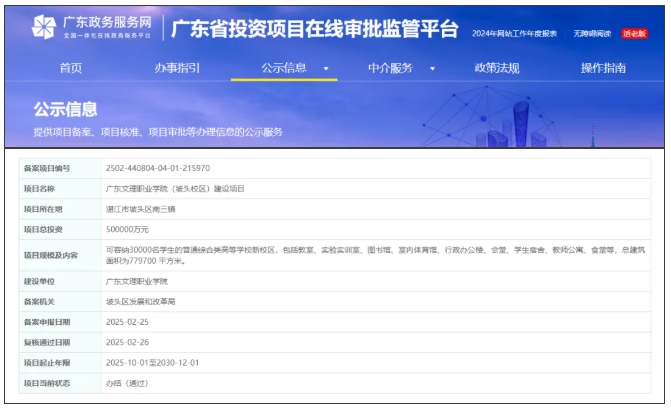This screenshot has height=410, width=671.
Task: Click project name 广东文理职业学院（坡头校区）建设项目
Action: [x=175, y=189]
